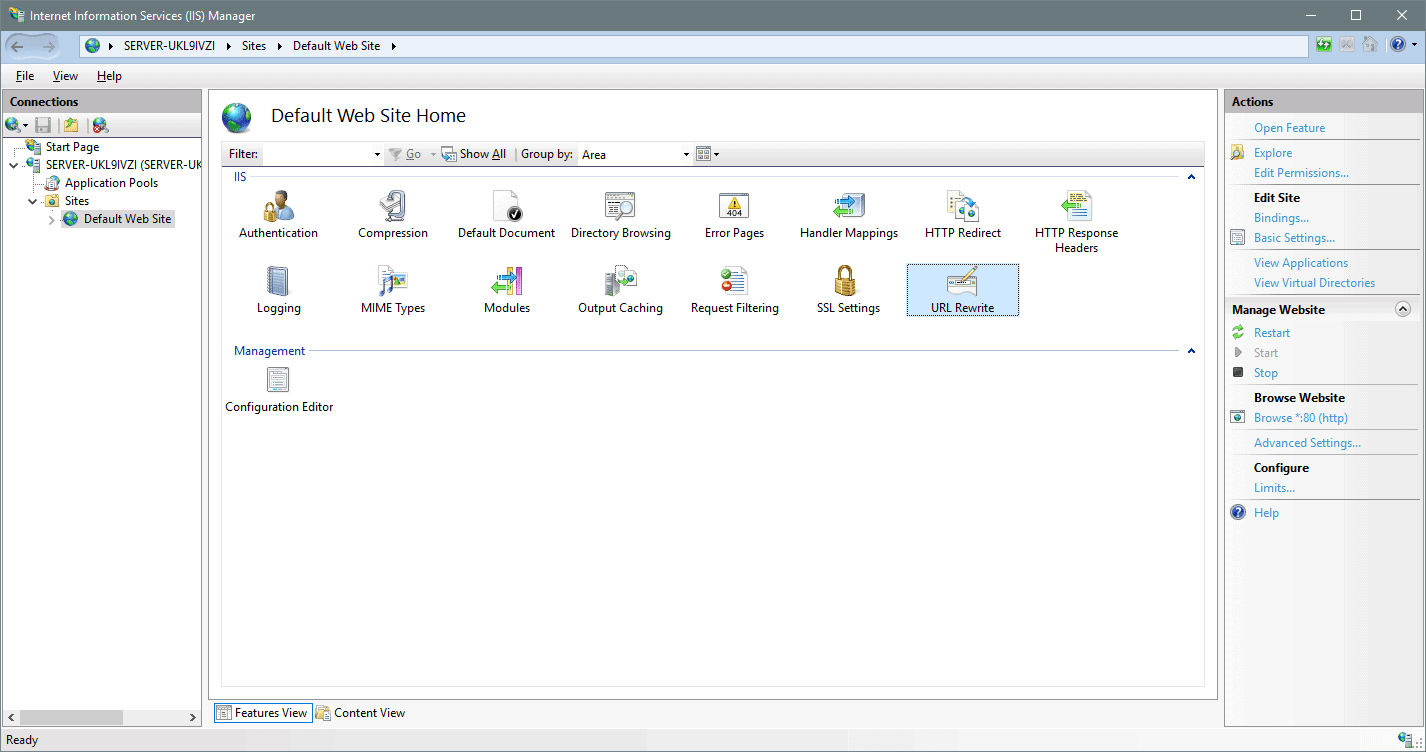Open SSL Settings feature
Screen dimensions: 1426x752
tap(849, 290)
